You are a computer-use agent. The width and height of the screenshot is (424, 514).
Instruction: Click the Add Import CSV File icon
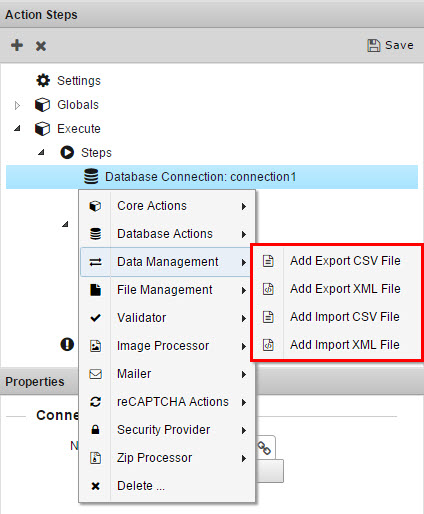point(268,317)
